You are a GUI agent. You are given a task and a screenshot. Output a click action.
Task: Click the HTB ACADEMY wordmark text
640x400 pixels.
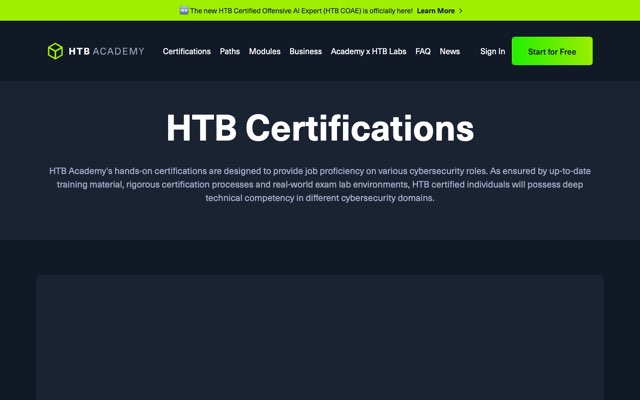point(107,51)
